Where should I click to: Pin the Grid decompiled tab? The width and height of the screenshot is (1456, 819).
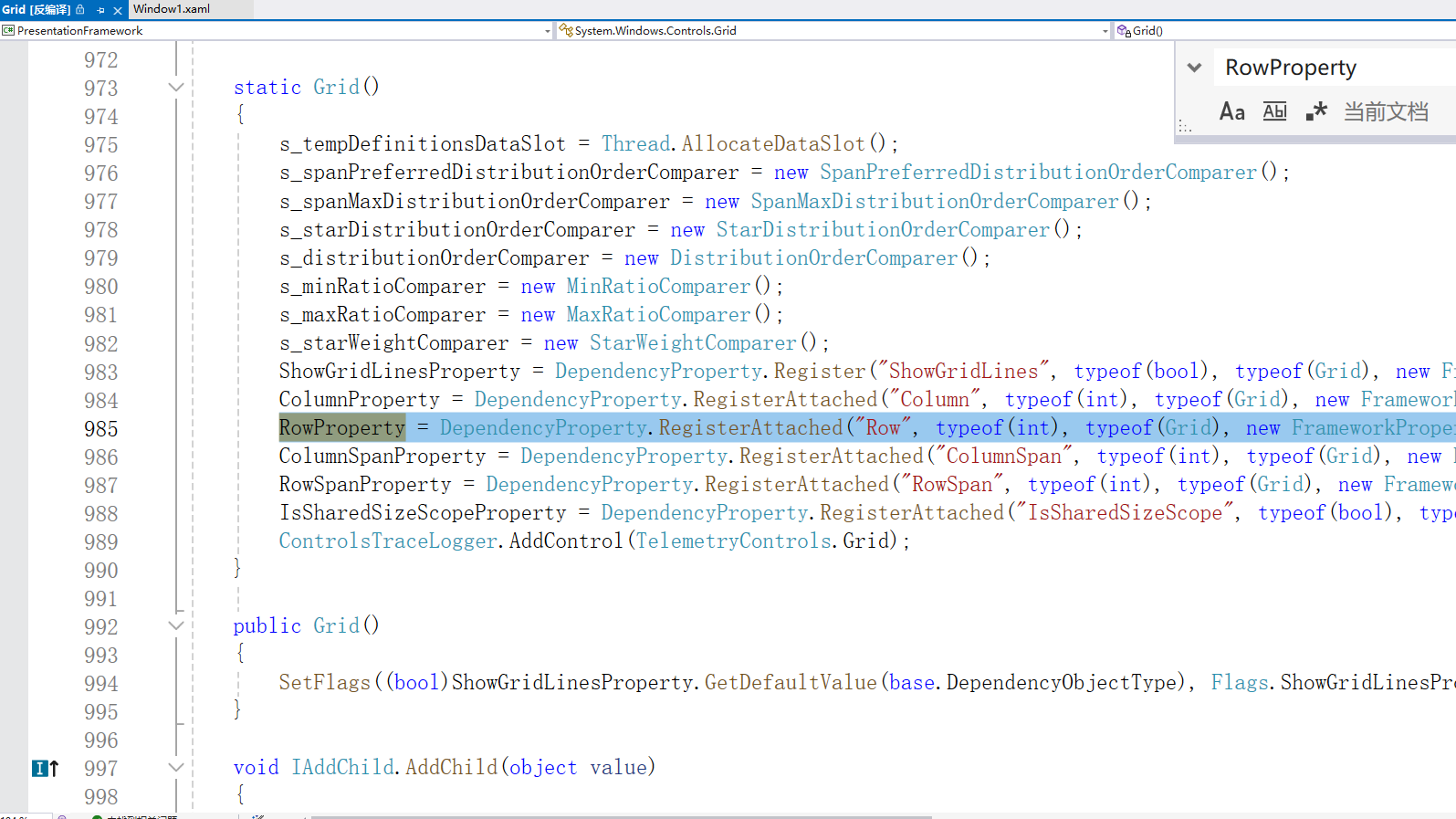(x=100, y=10)
